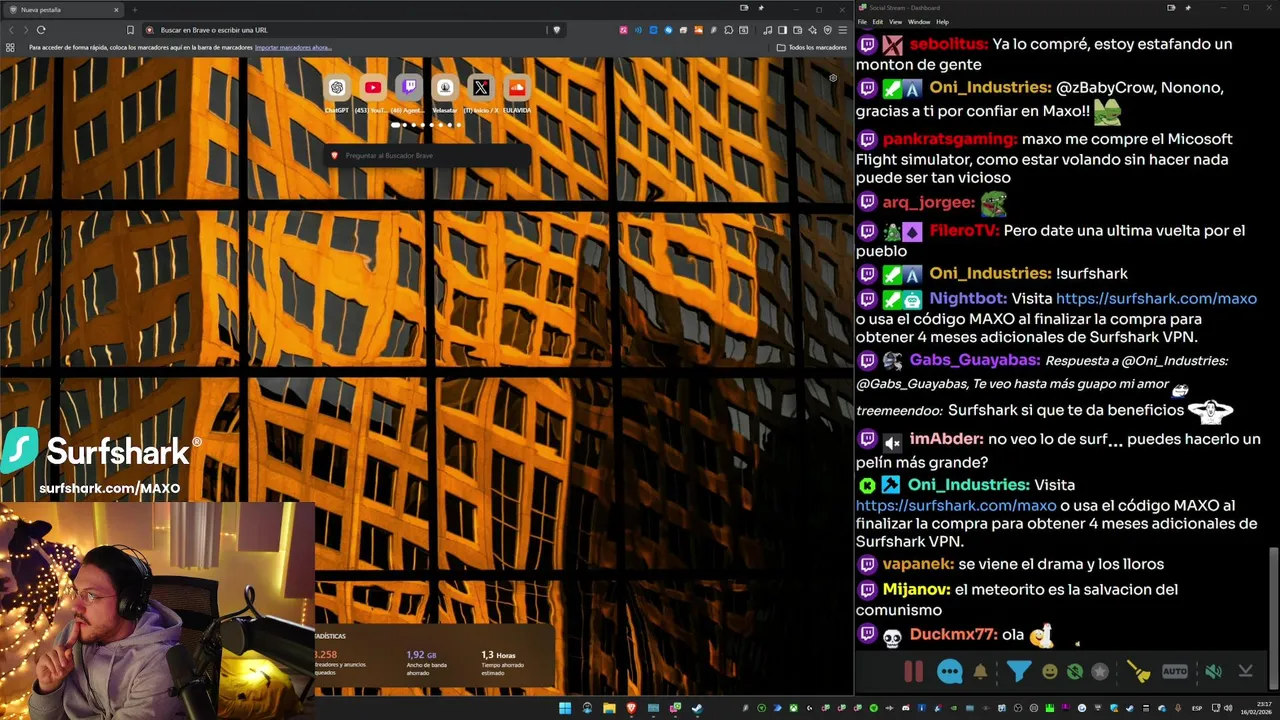The height and width of the screenshot is (720, 1280).
Task: Open the Help menu in Social Stream
Action: 942,22
